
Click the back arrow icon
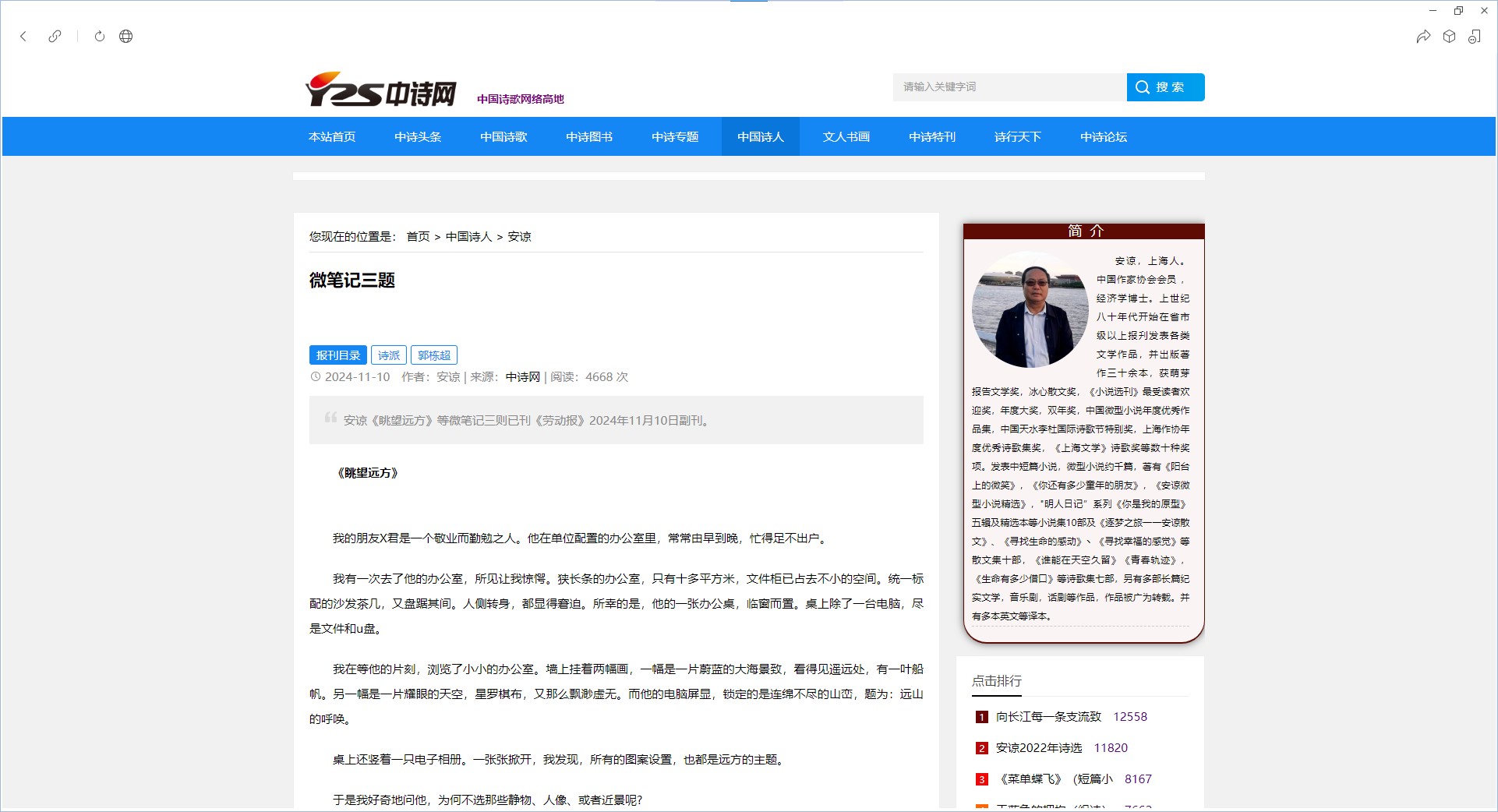tap(23, 37)
